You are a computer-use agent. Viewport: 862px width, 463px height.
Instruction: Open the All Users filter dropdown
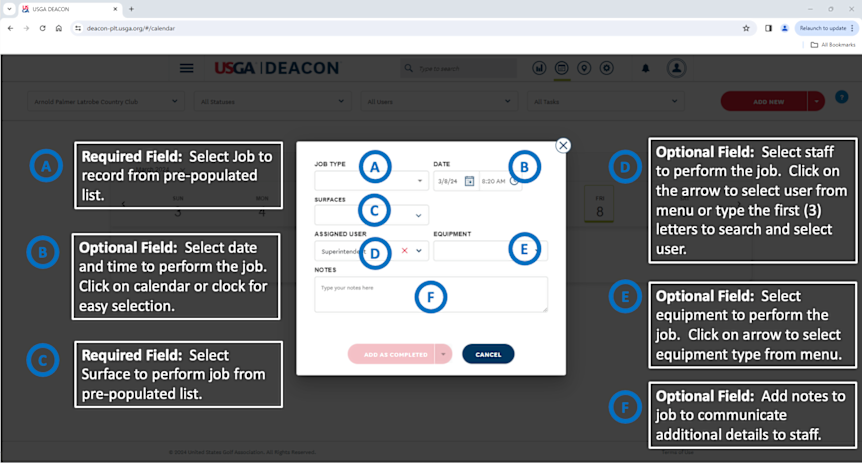click(x=439, y=101)
